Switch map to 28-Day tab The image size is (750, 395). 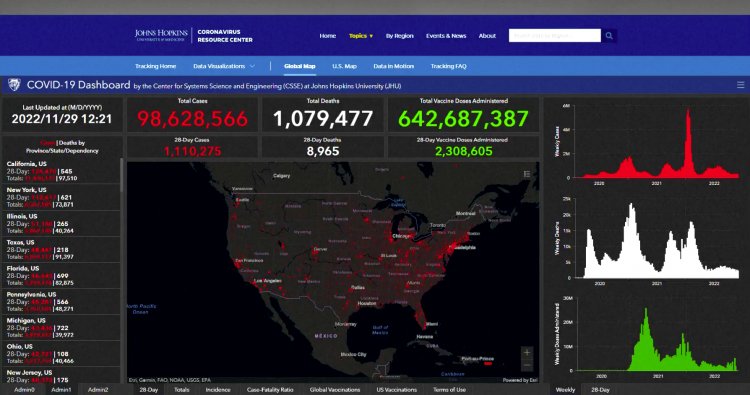click(149, 390)
